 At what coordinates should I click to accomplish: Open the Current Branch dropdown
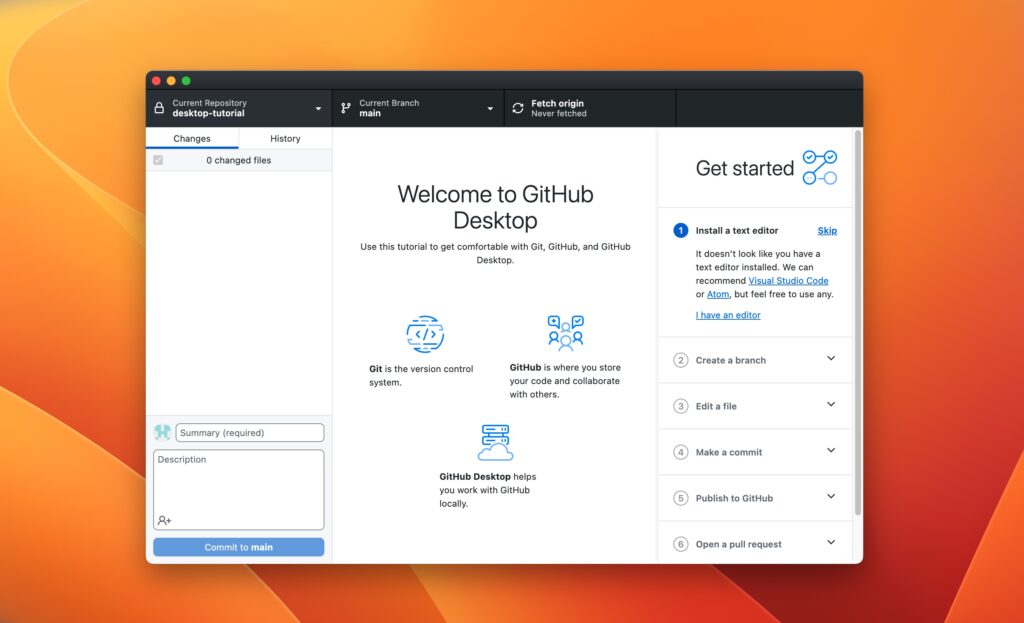tap(417, 107)
